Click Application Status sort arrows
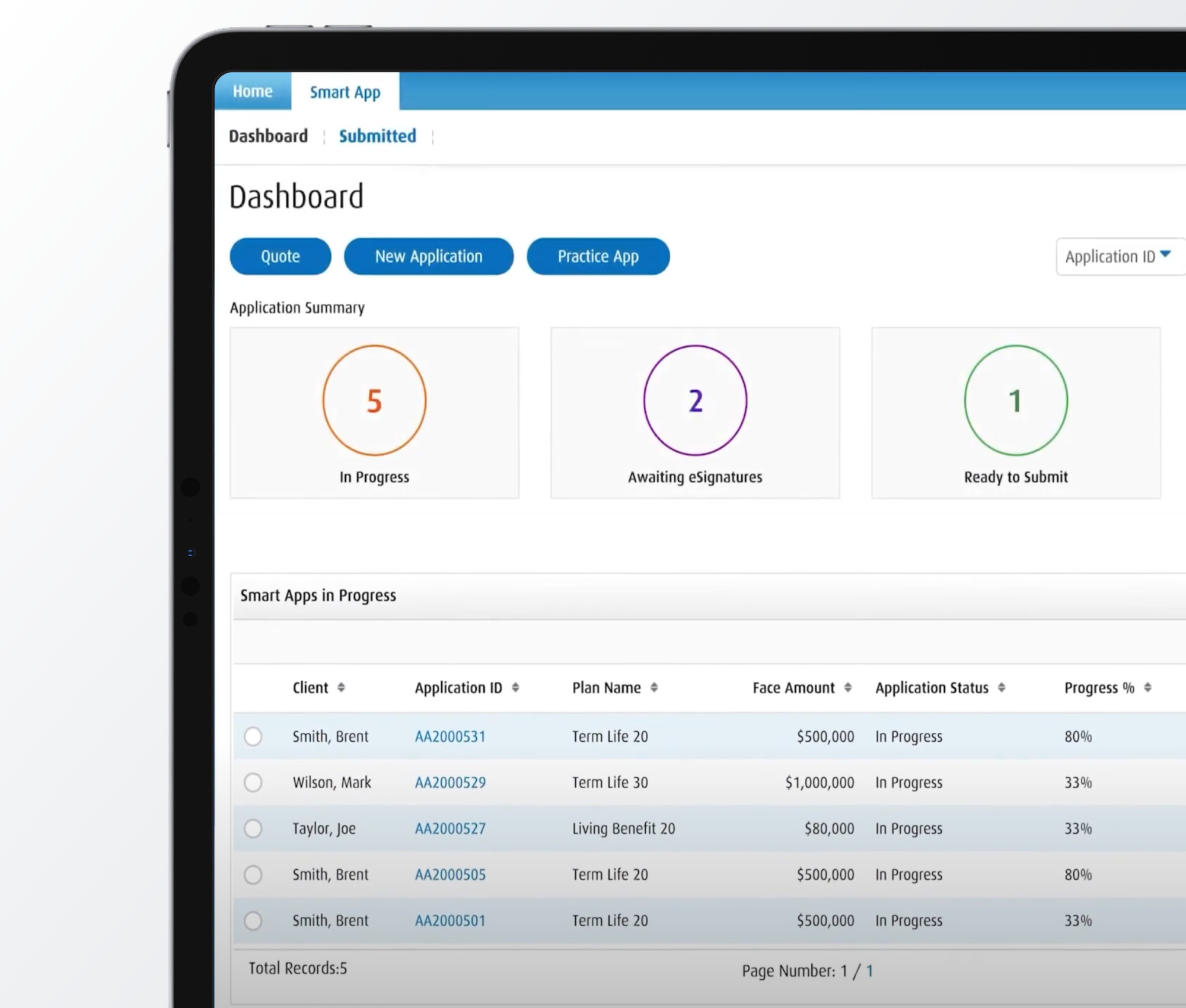 1002,687
